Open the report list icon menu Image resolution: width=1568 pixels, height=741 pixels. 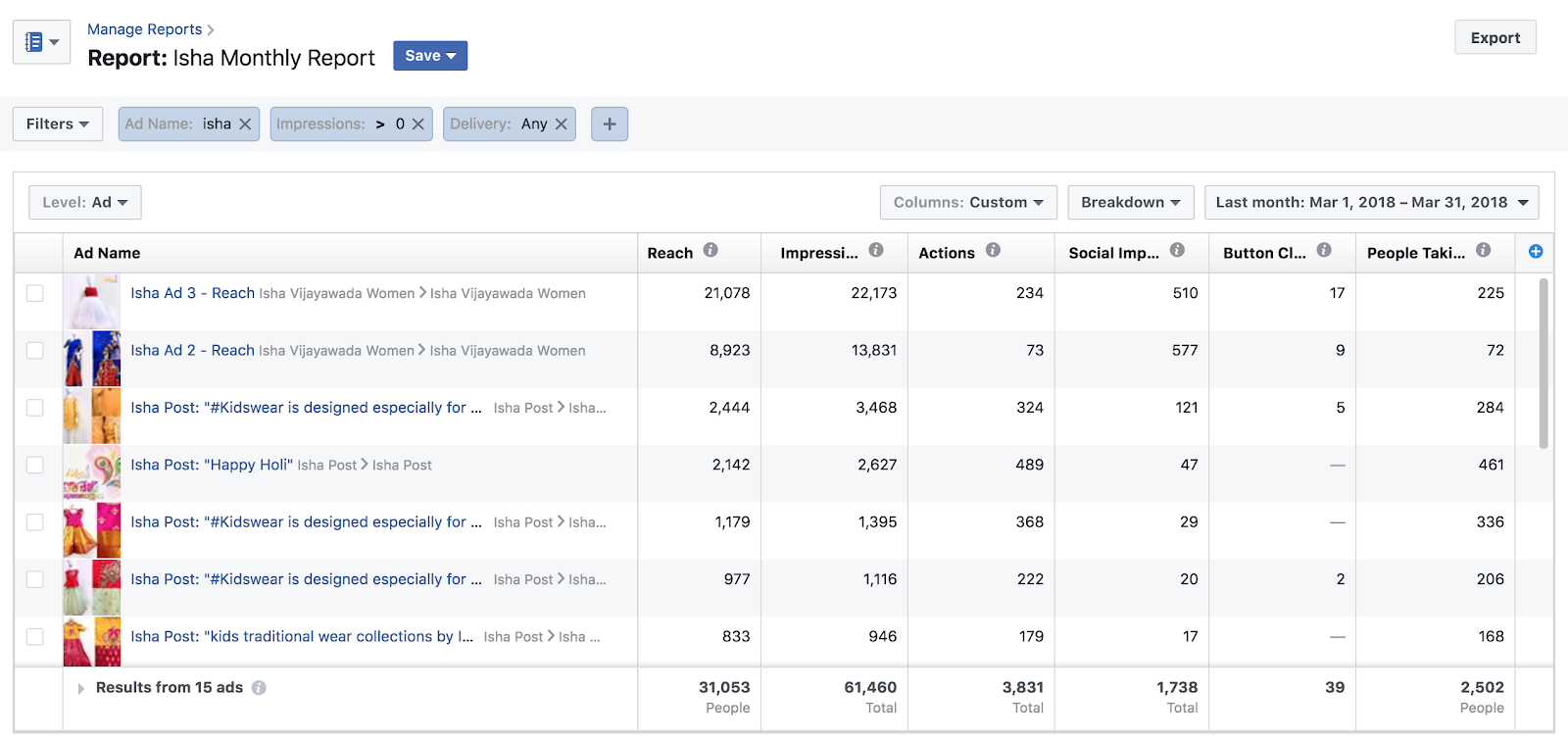point(41,42)
